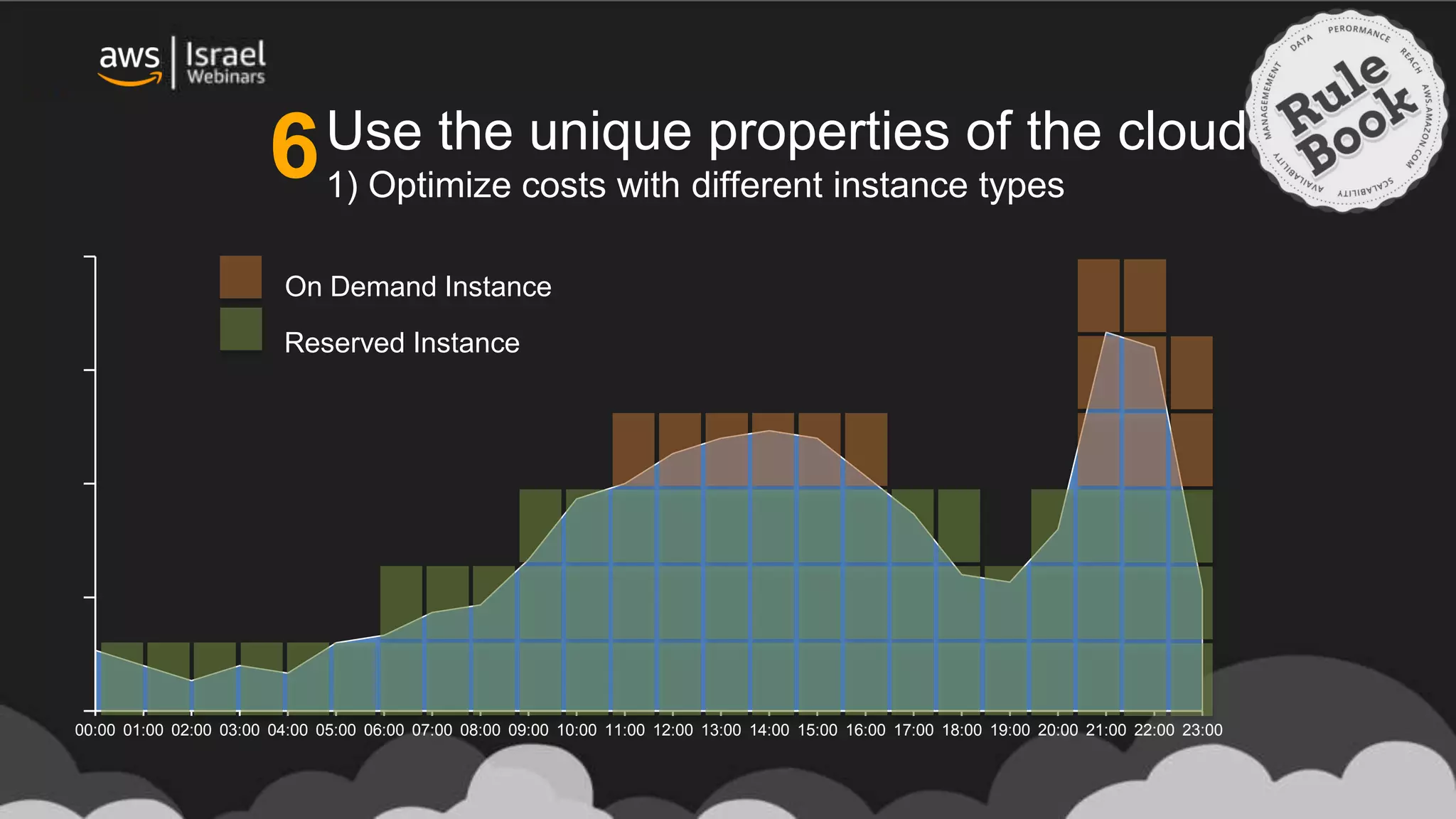1456x819 pixels.
Task: Click the subtitle about optimizing costs
Action: click(695, 186)
